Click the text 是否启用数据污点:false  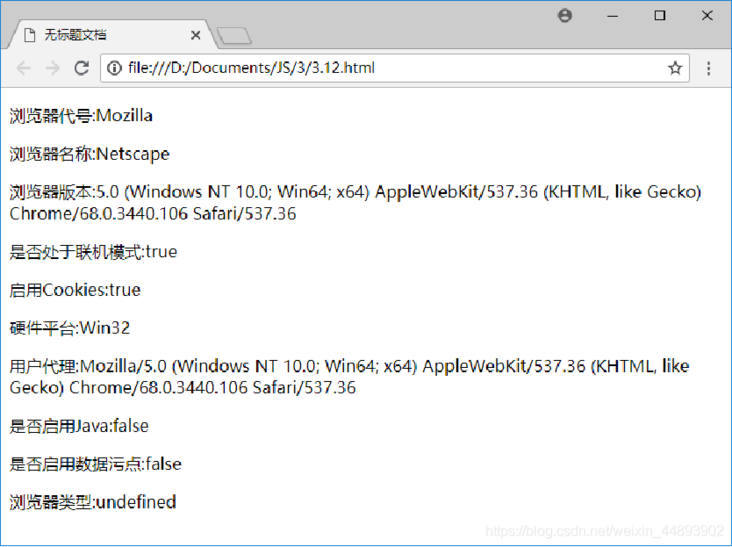(x=95, y=464)
